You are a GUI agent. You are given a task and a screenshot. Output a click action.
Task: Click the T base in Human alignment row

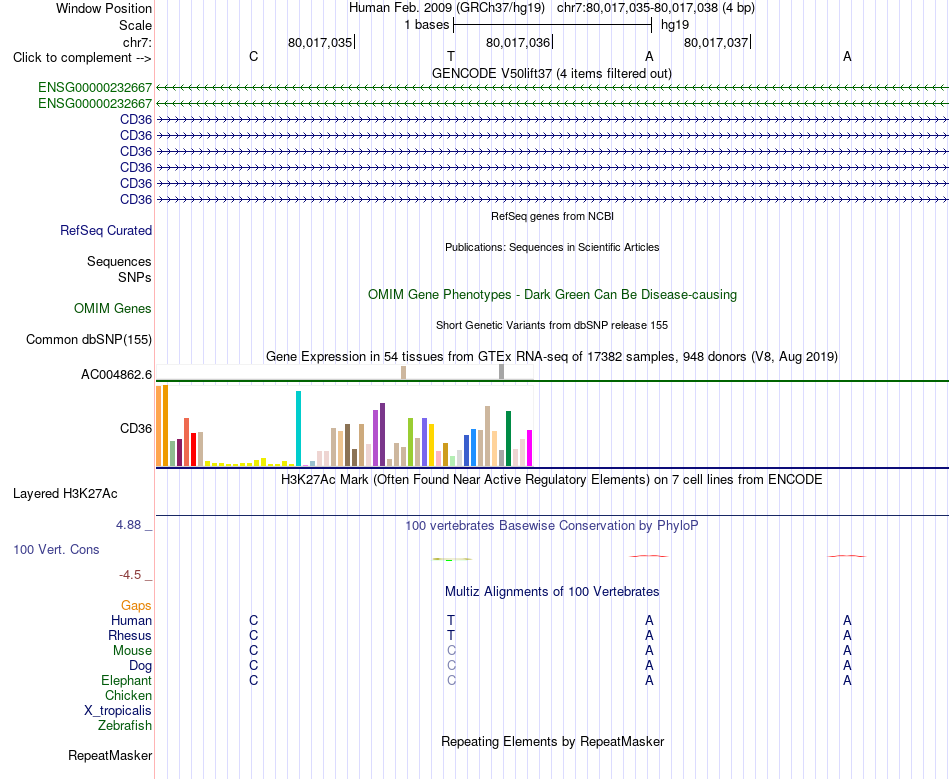[x=451, y=620]
